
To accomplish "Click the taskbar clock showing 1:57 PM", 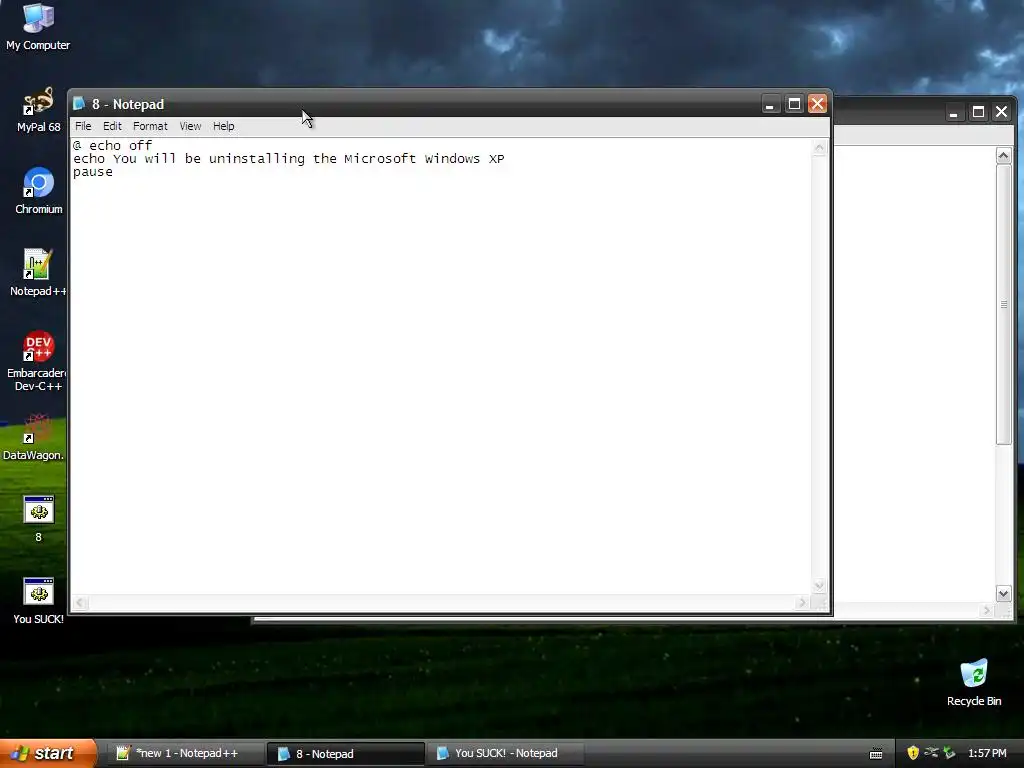I will tap(987, 753).
